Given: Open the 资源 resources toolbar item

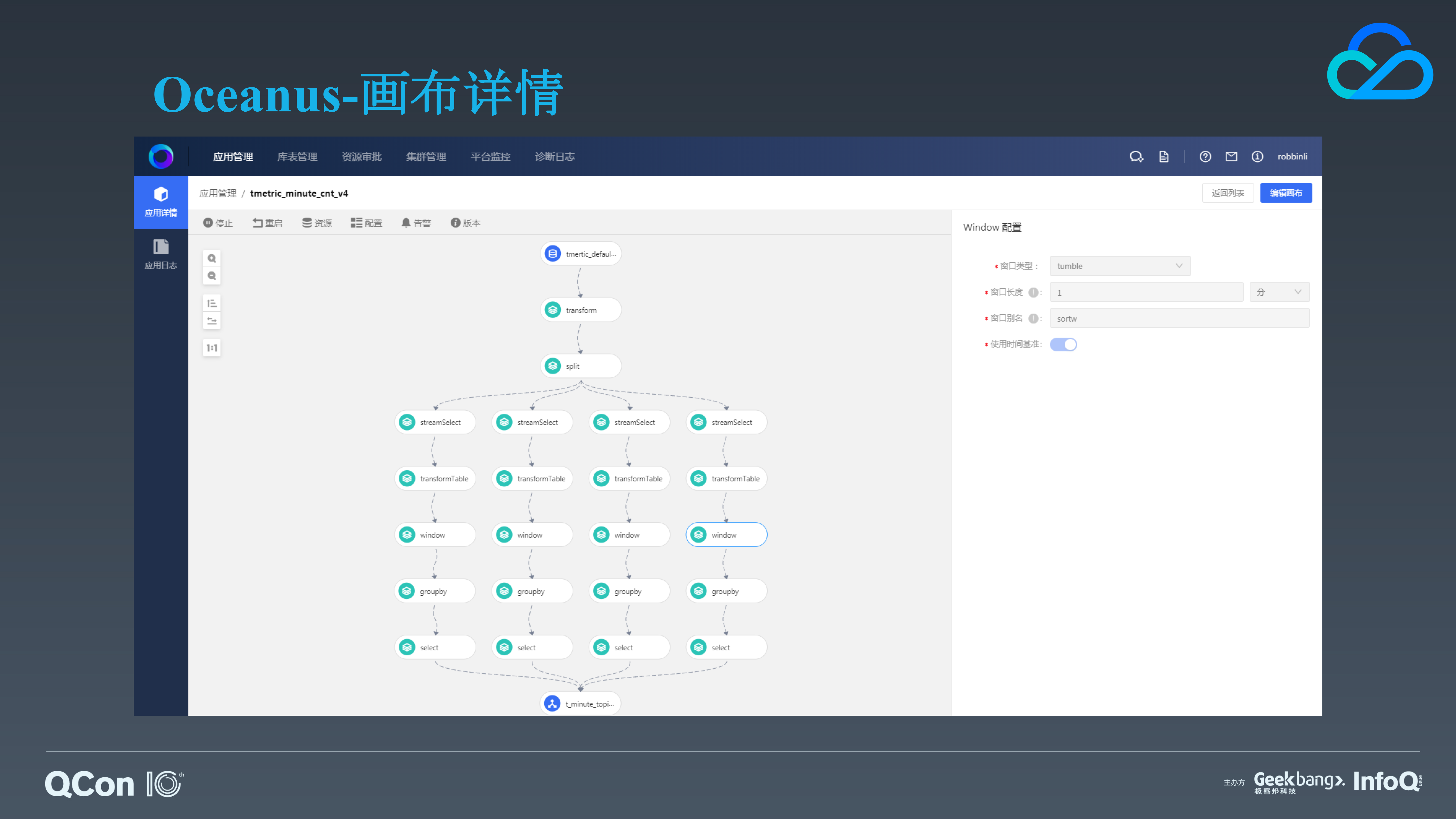Looking at the screenshot, I should click(x=317, y=223).
